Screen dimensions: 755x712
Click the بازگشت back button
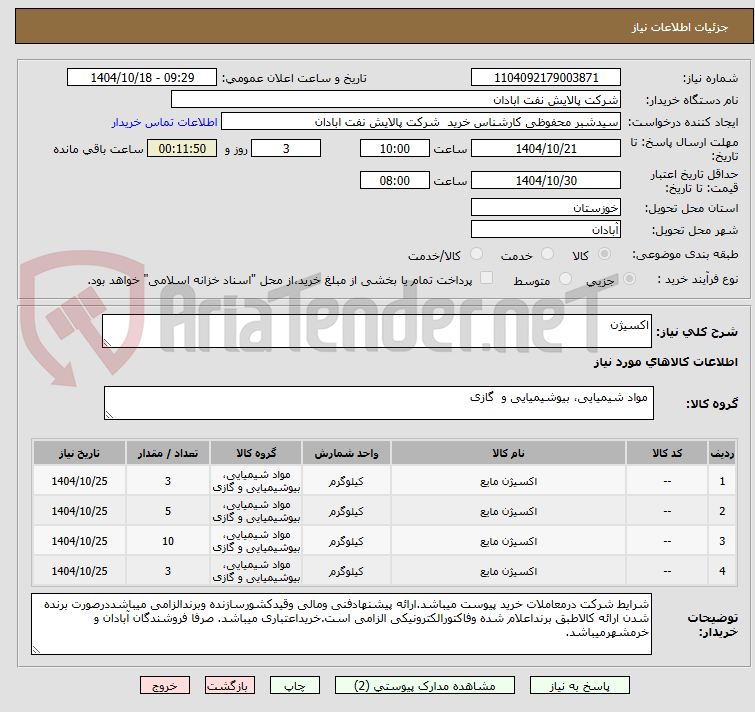(230, 686)
